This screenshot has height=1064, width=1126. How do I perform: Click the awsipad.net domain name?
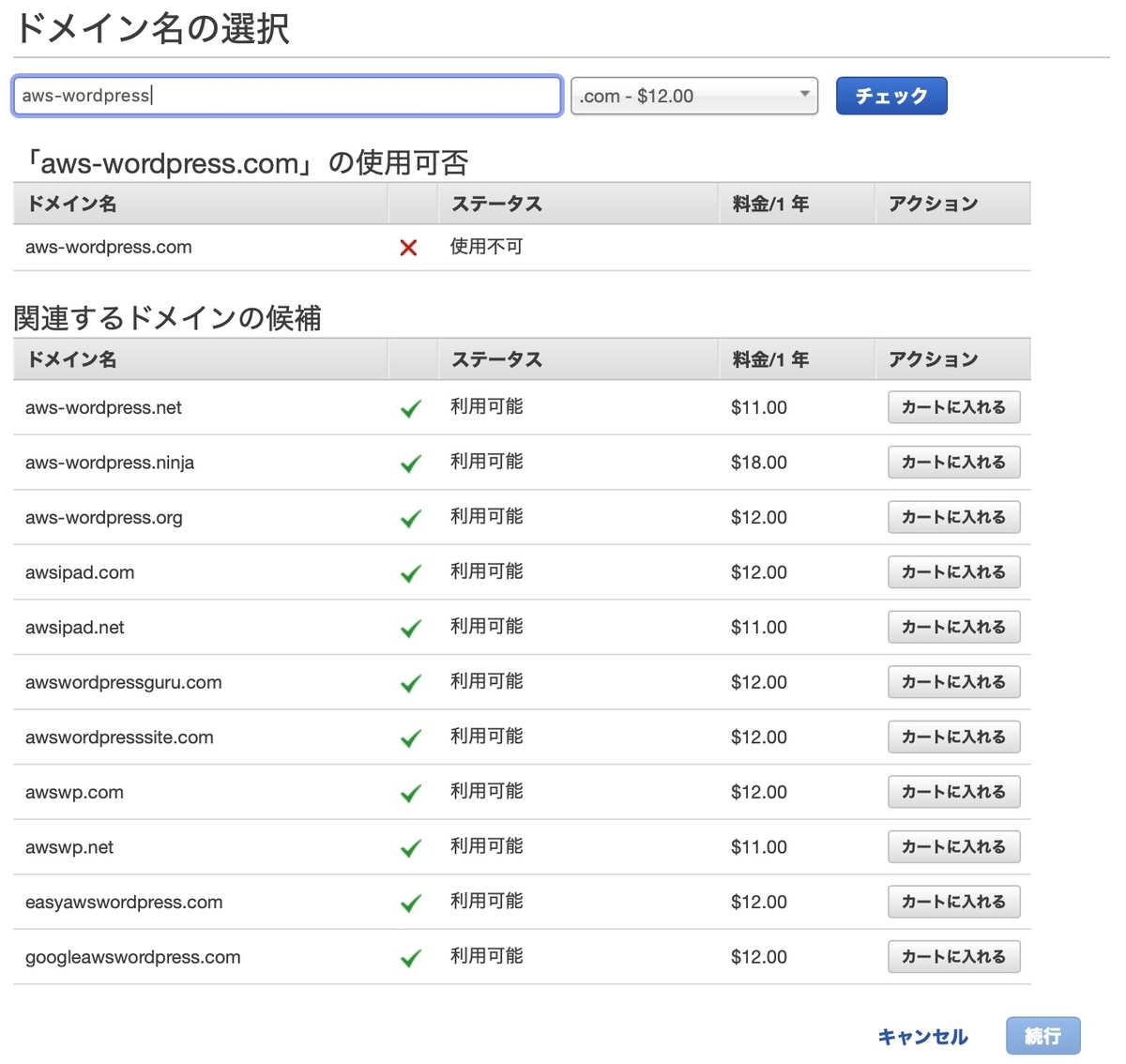(x=75, y=627)
